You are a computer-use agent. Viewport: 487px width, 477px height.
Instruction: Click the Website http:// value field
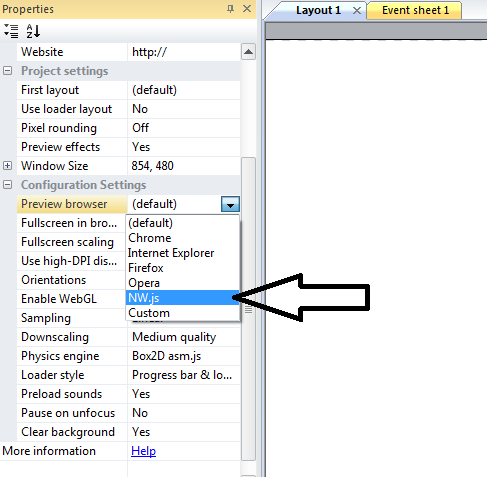(x=184, y=52)
